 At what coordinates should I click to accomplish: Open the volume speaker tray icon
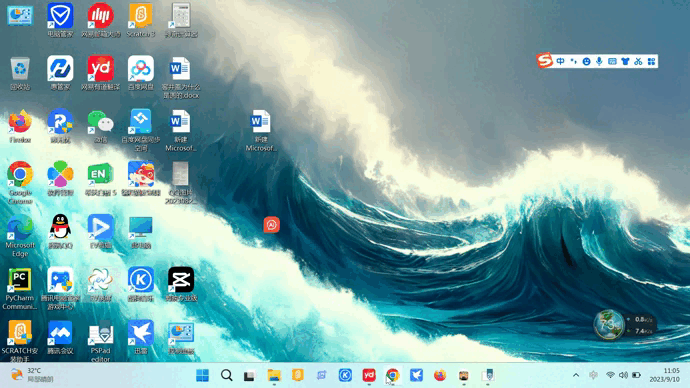(x=623, y=375)
